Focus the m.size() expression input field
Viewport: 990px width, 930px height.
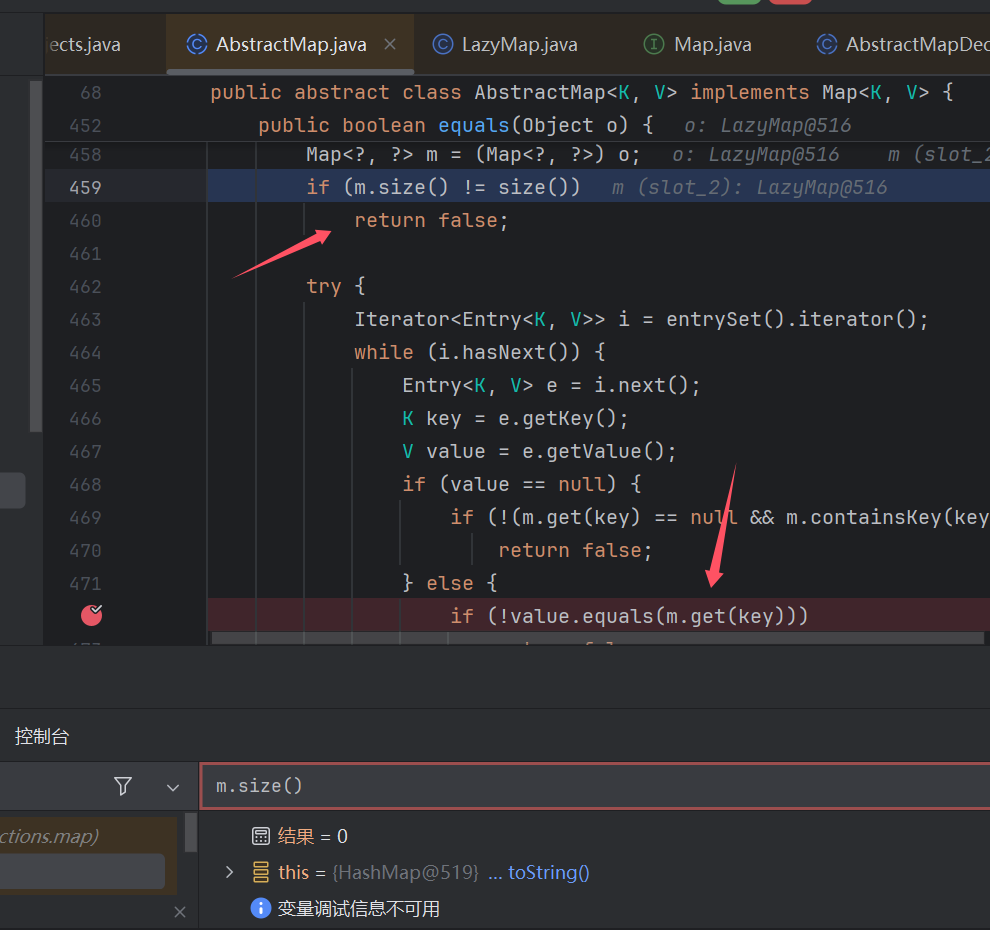[x=595, y=786]
